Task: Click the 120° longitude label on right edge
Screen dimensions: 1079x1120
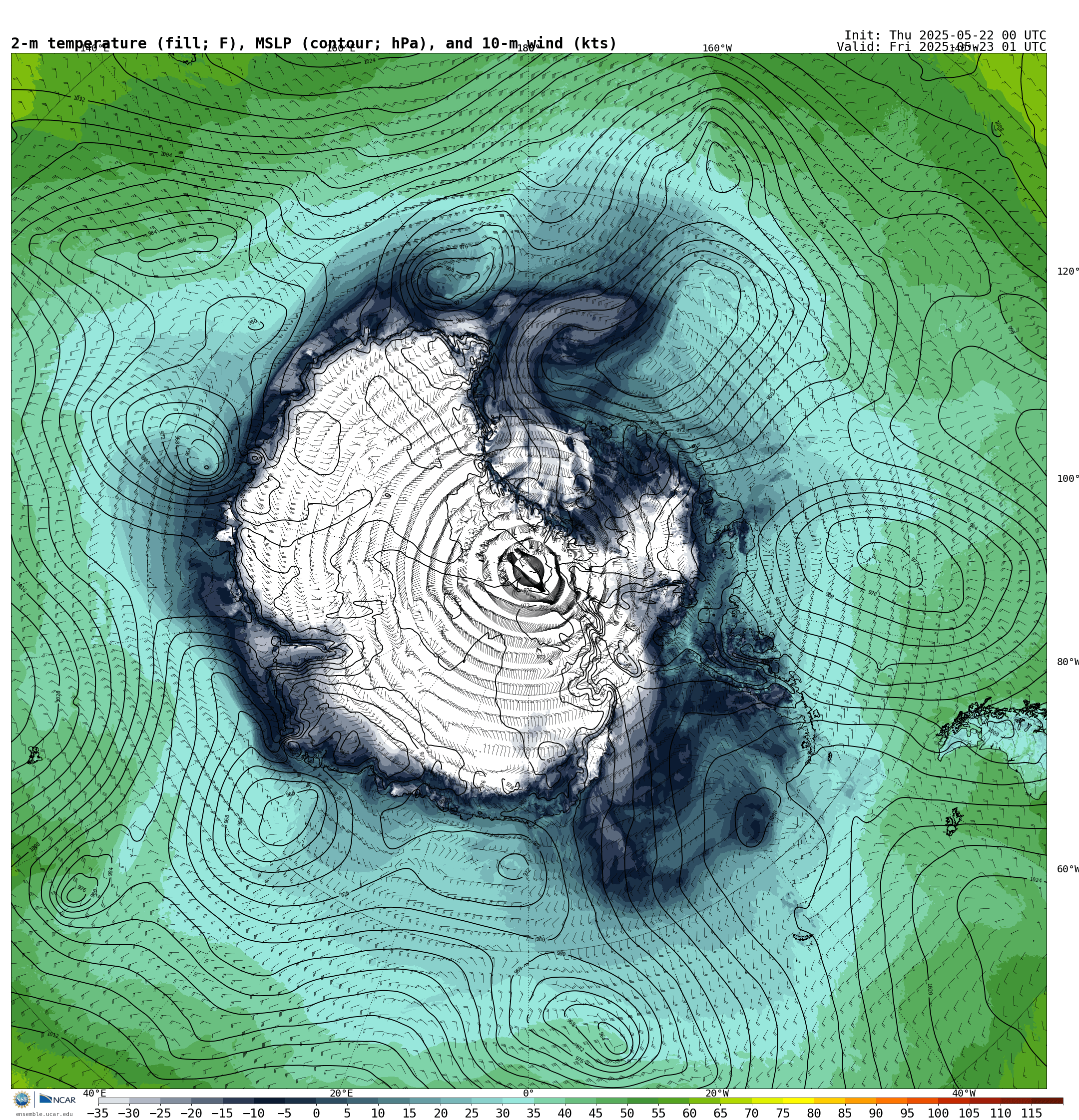Action: (1068, 272)
